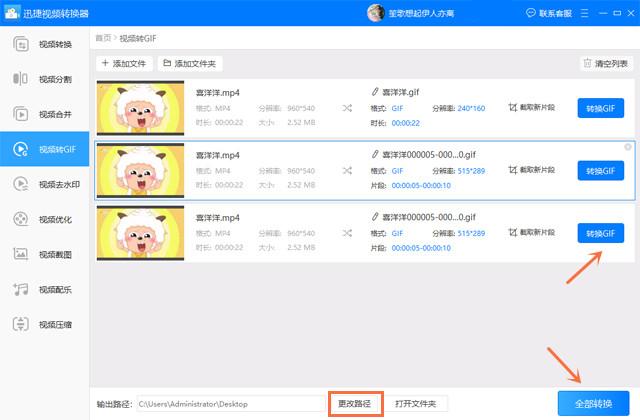The image size is (640, 420).
Task: Open 视频合并 in the sidebar
Action: click(44, 114)
